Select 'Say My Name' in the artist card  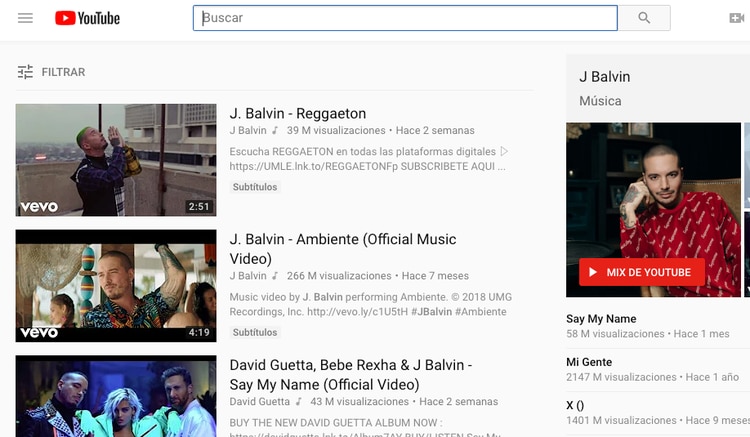coord(601,319)
